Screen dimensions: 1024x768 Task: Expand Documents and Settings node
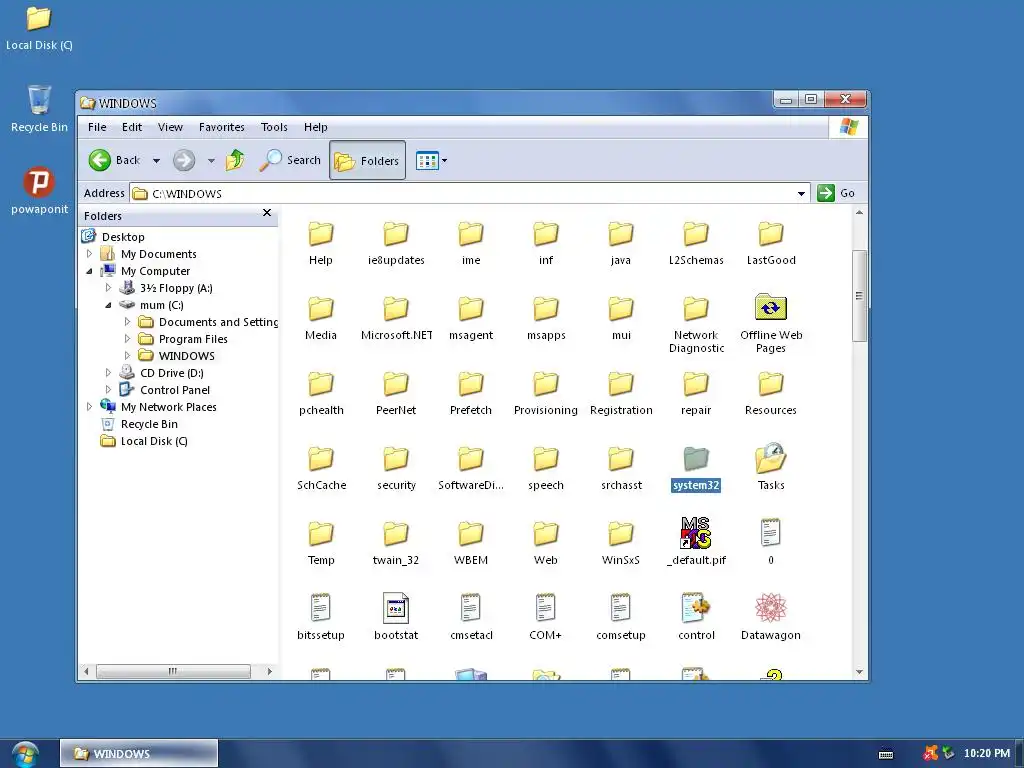coord(127,321)
